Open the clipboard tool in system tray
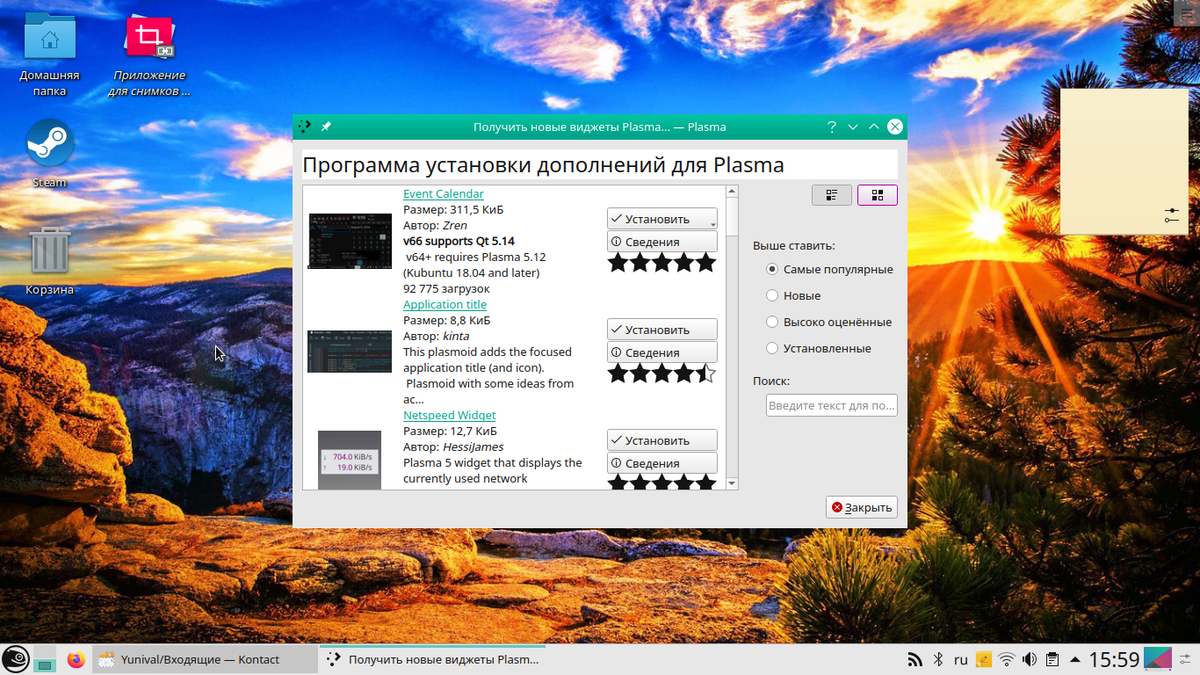This screenshot has height=675, width=1200. pyautogui.click(x=1051, y=659)
